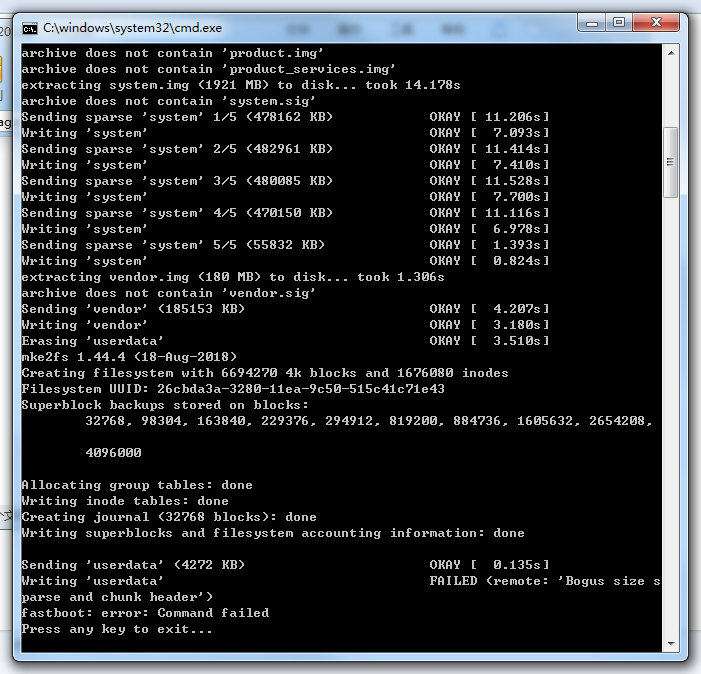
Task: Click 'extracting vendor.img (180 MB)' line
Action: [x=233, y=277]
